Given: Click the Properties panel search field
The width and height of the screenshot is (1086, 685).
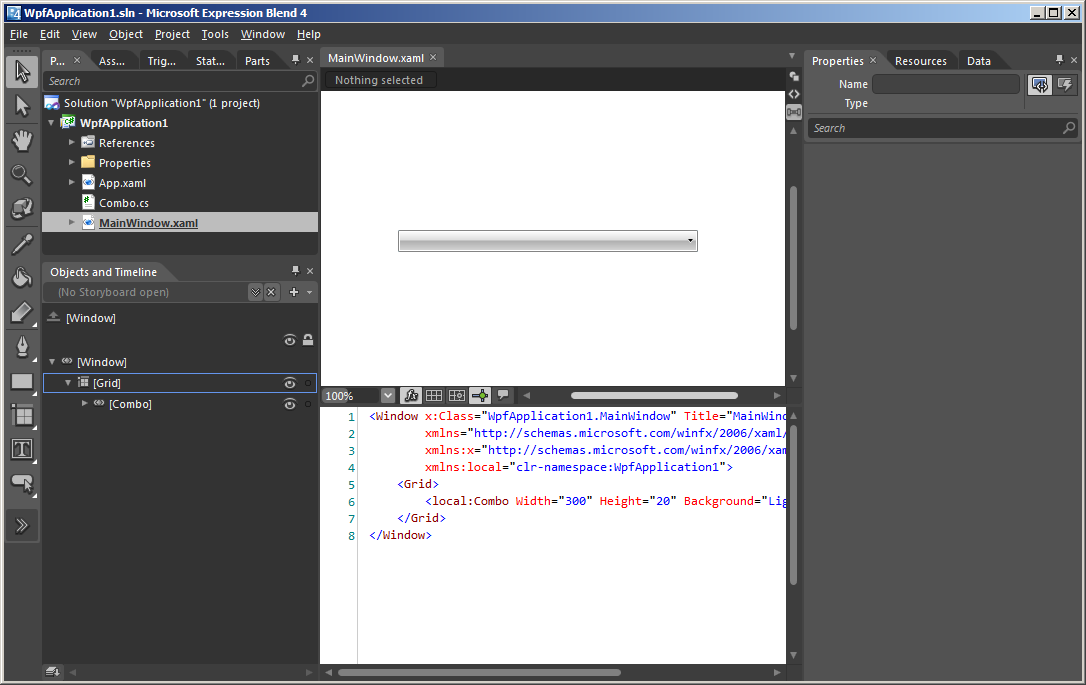Looking at the screenshot, I should coord(935,128).
